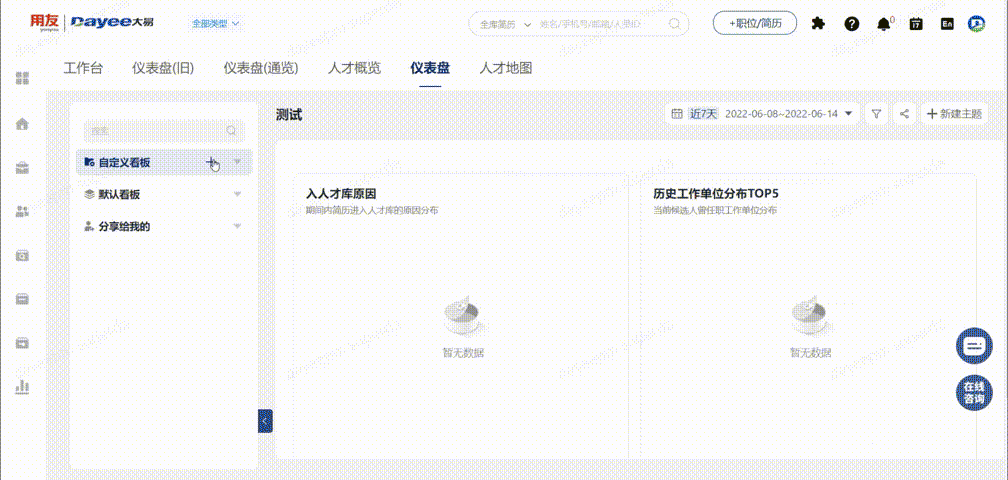Image resolution: width=1008 pixels, height=480 pixels.
Task: Click the filter funnel icon
Action: tap(876, 114)
